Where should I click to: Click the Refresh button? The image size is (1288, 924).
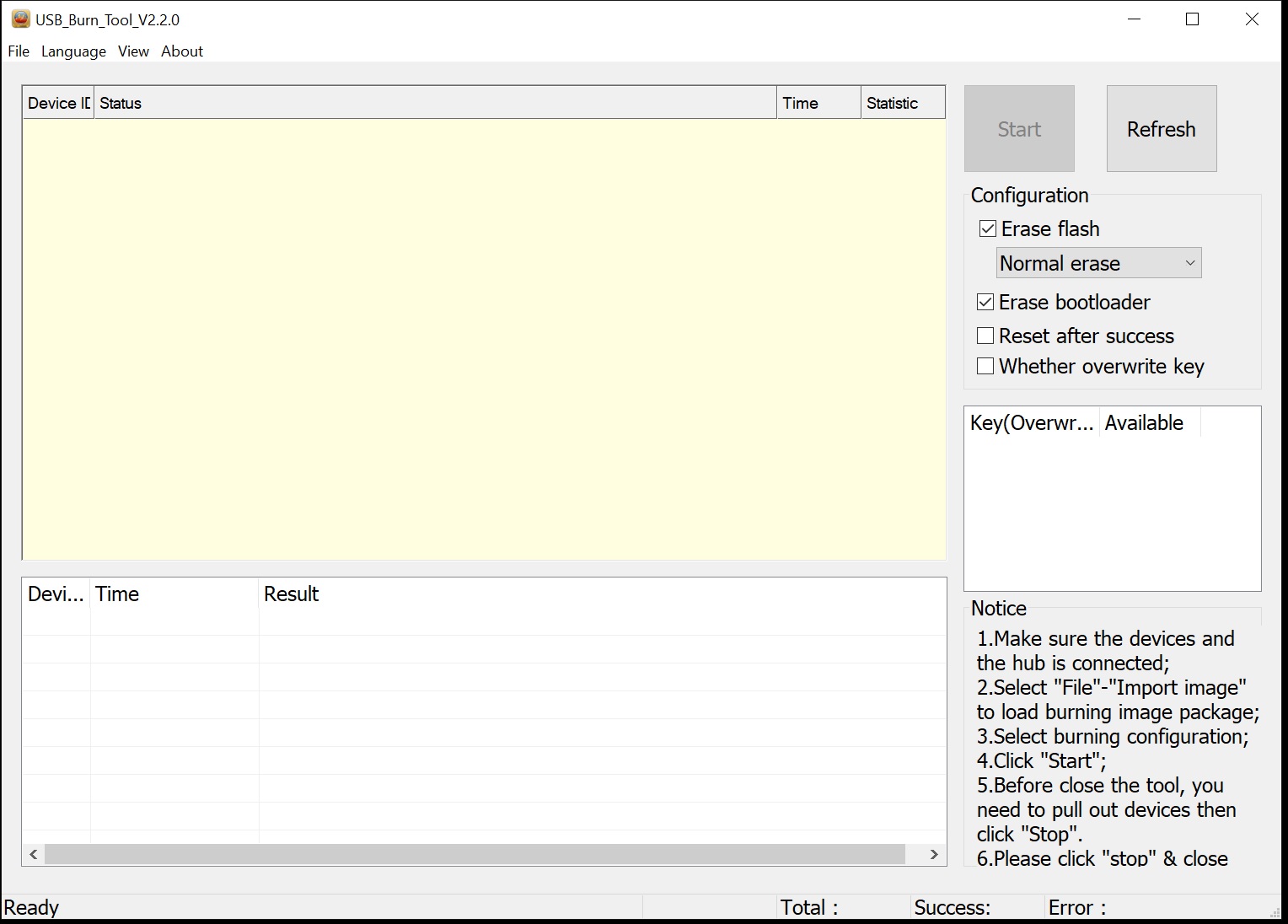point(1162,129)
